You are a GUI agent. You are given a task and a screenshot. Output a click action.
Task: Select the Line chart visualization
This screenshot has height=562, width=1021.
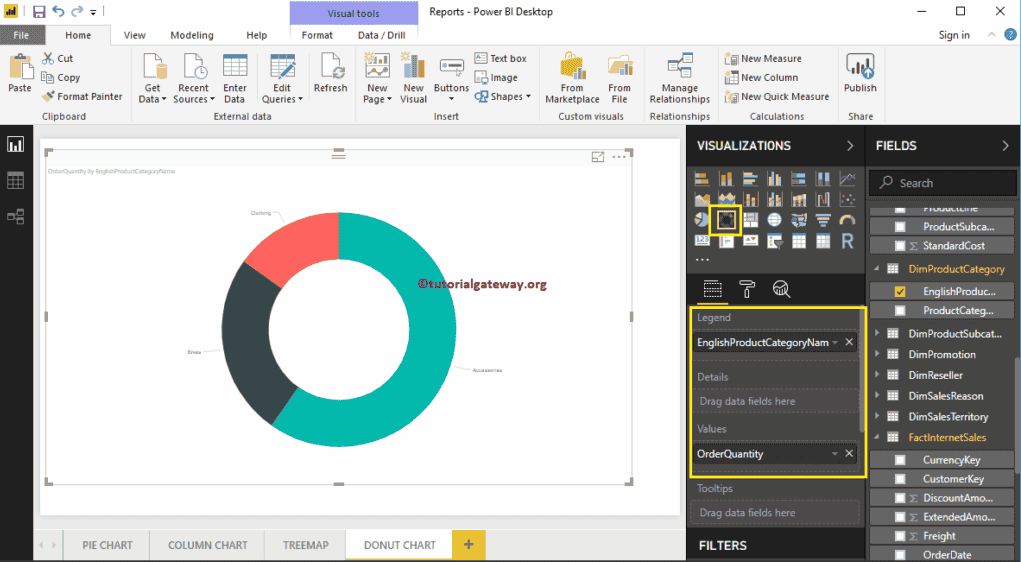(847, 178)
